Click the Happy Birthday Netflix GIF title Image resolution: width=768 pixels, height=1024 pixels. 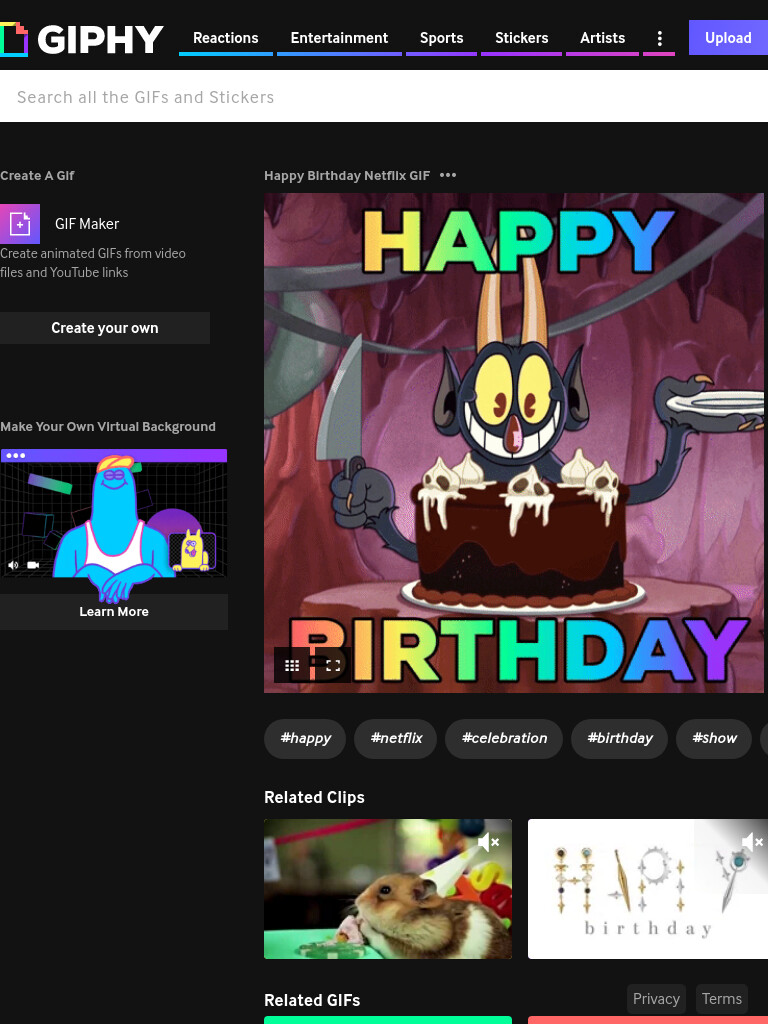(347, 176)
